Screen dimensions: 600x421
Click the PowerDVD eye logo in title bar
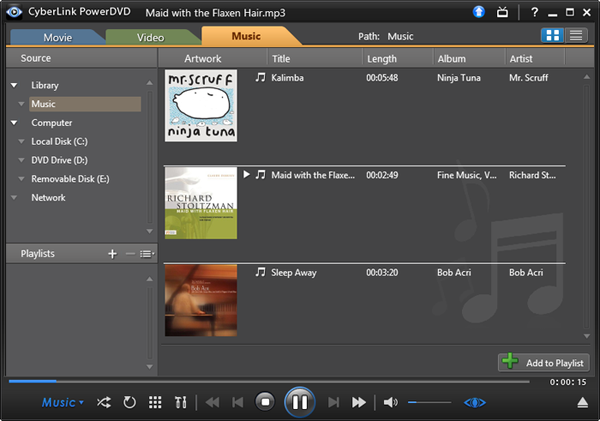click(15, 12)
